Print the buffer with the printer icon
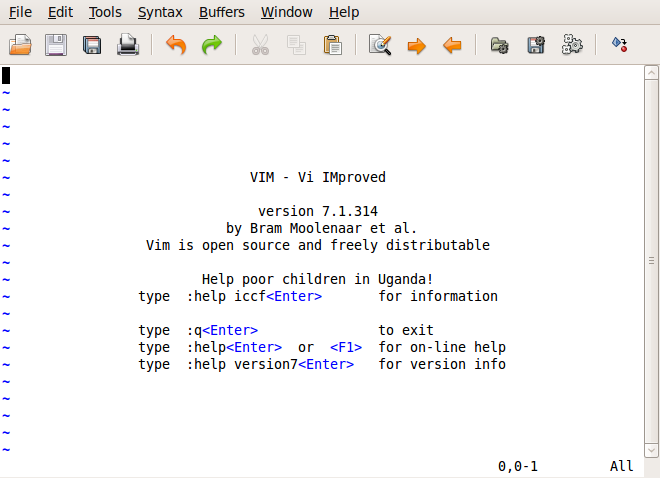The width and height of the screenshot is (660, 478). point(128,45)
